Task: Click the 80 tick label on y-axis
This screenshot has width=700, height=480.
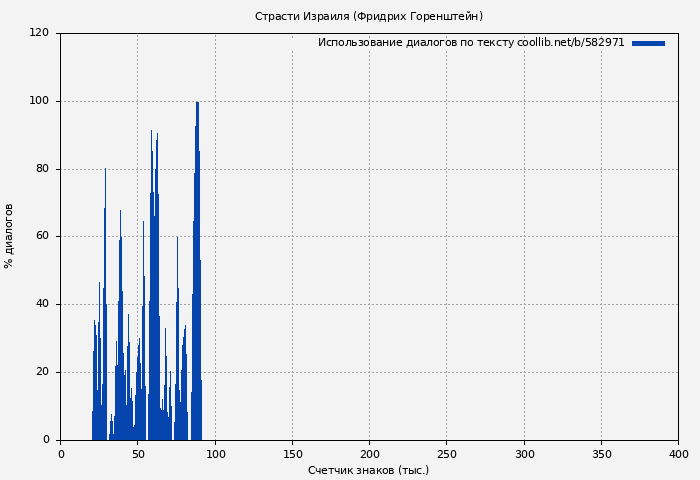Action: pyautogui.click(x=42, y=169)
